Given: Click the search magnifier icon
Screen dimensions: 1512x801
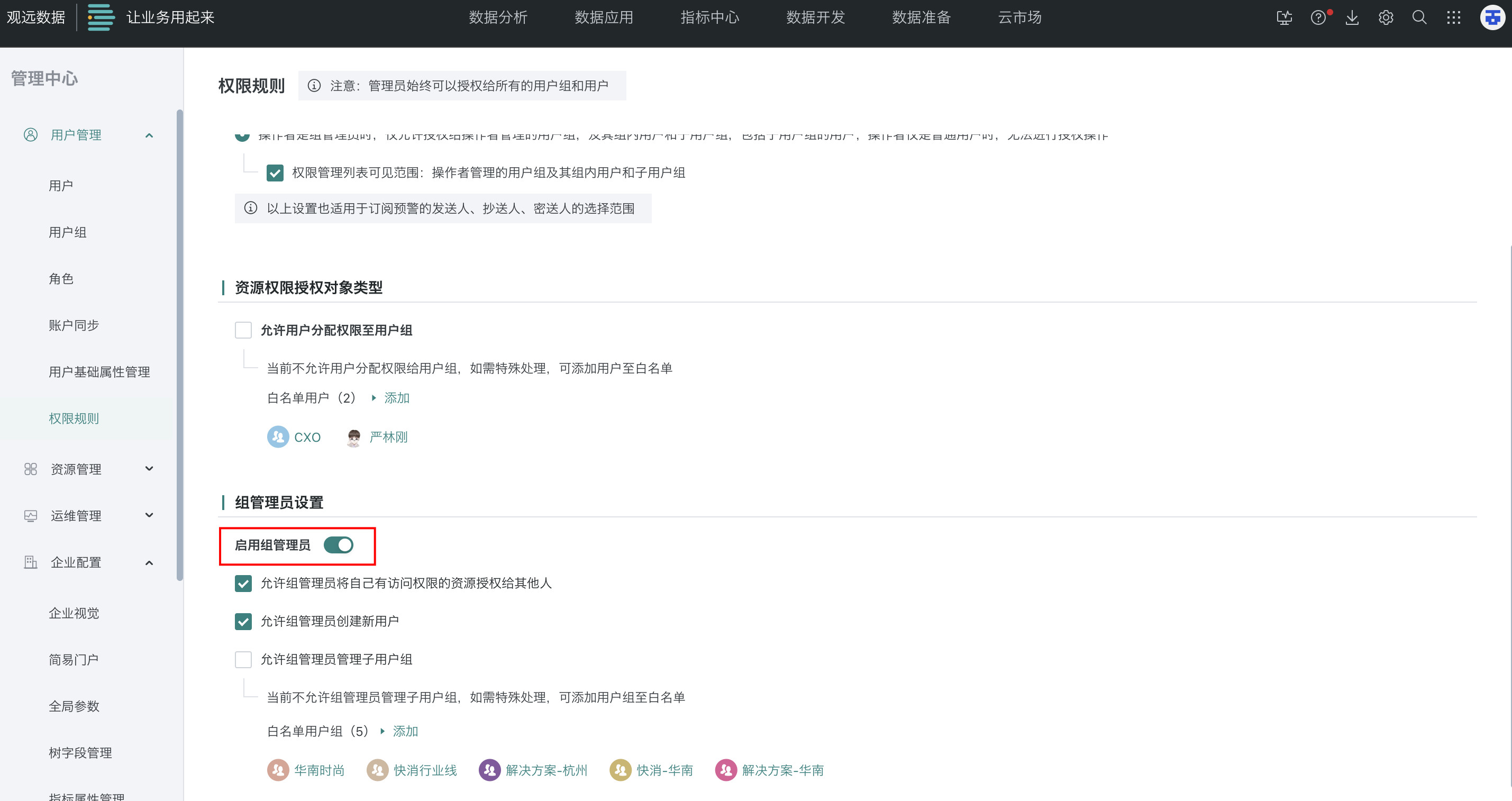Looking at the screenshot, I should pos(1419,17).
